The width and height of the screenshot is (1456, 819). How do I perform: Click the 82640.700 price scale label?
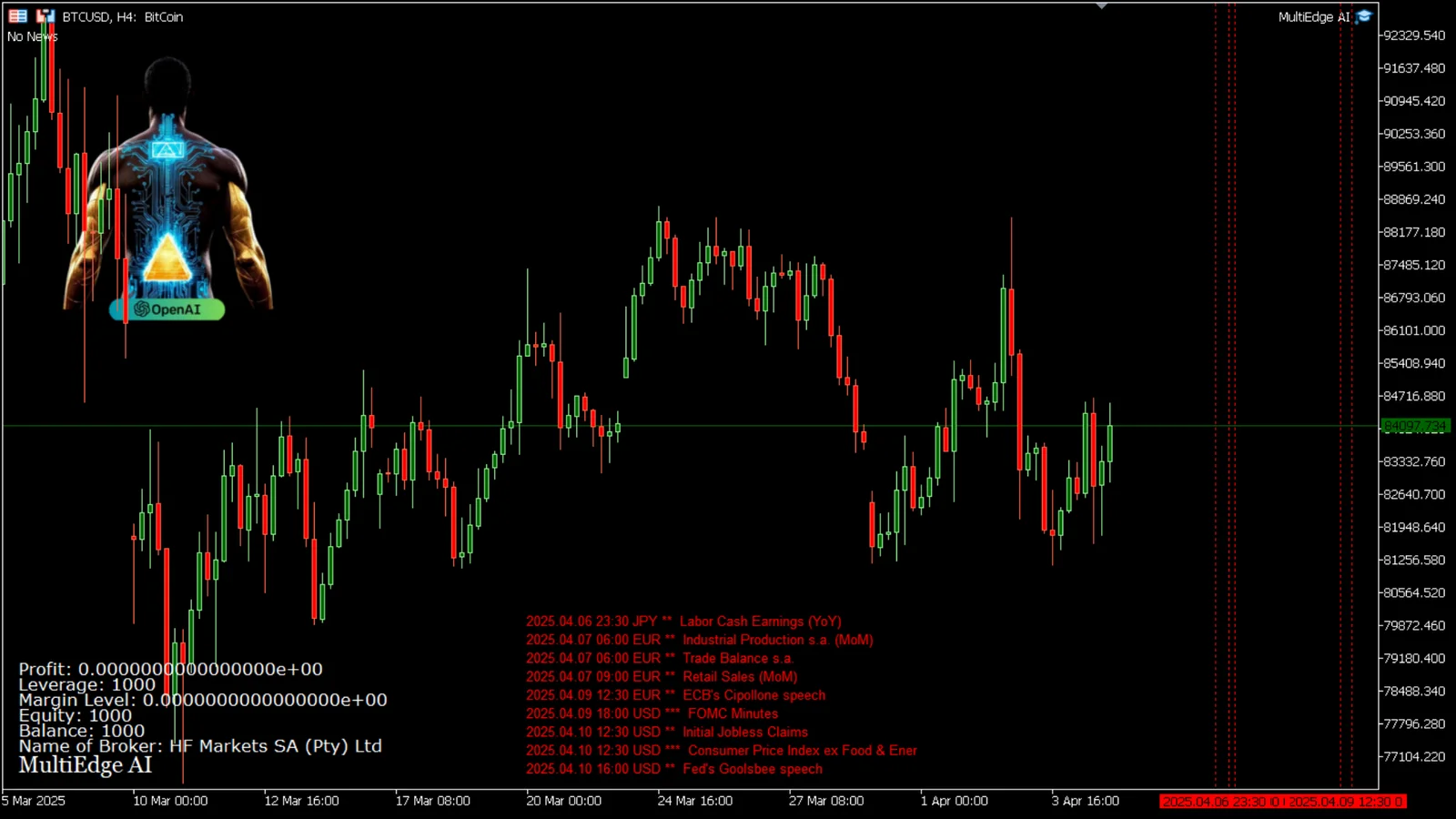pyautogui.click(x=1414, y=494)
